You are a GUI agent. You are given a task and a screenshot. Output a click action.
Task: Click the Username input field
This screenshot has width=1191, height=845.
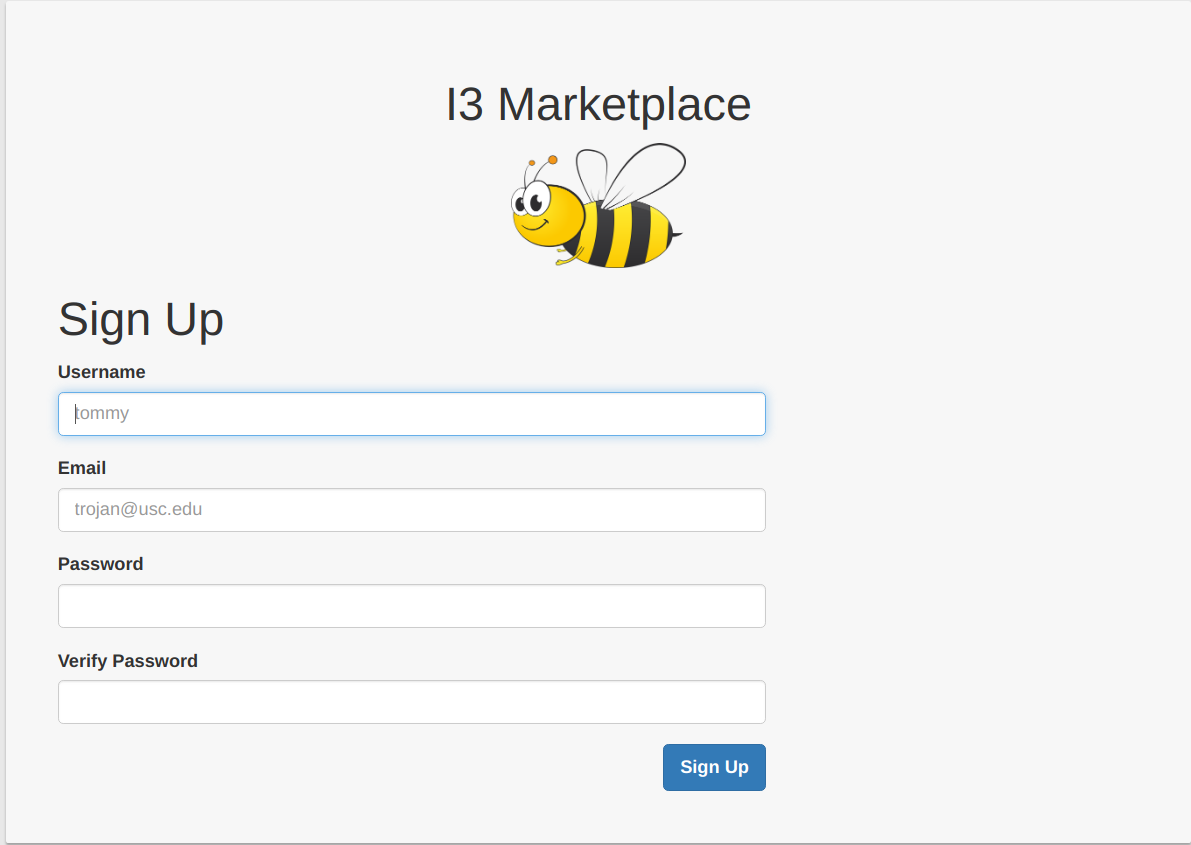[412, 414]
